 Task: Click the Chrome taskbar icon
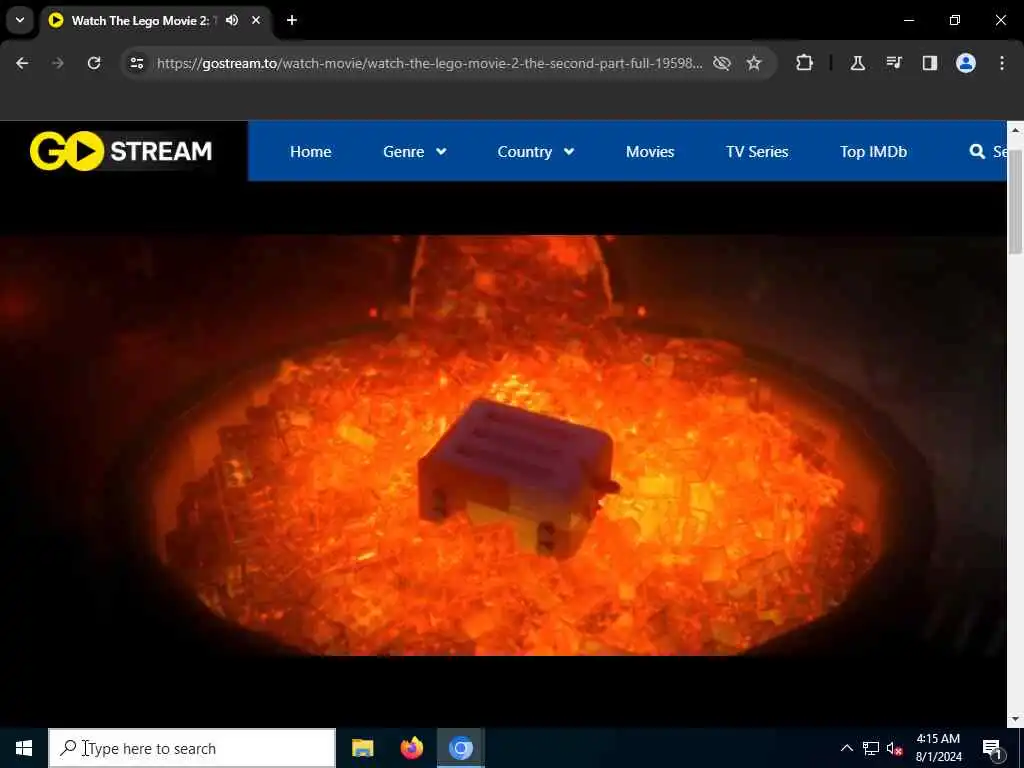click(x=460, y=748)
